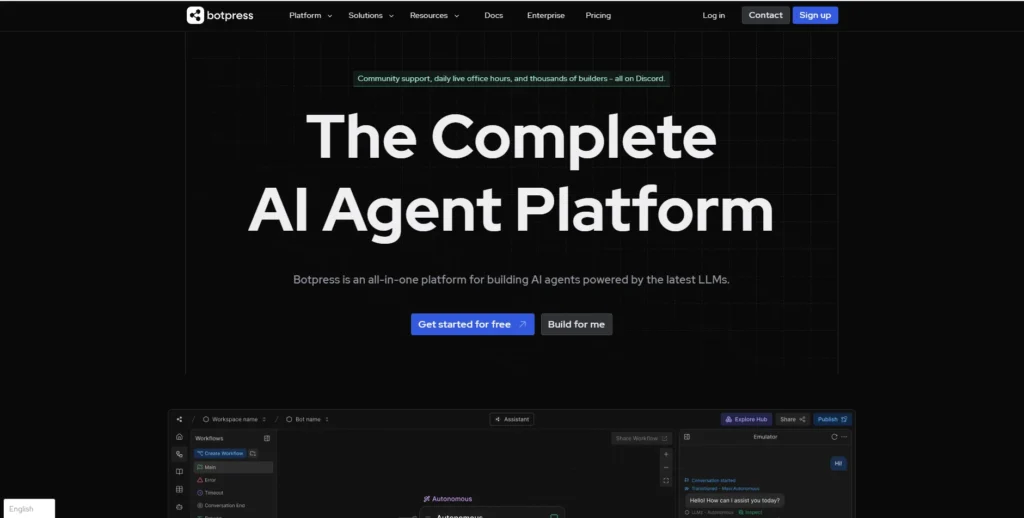Select the Main workflow
The height and width of the screenshot is (518, 1024).
pos(233,468)
